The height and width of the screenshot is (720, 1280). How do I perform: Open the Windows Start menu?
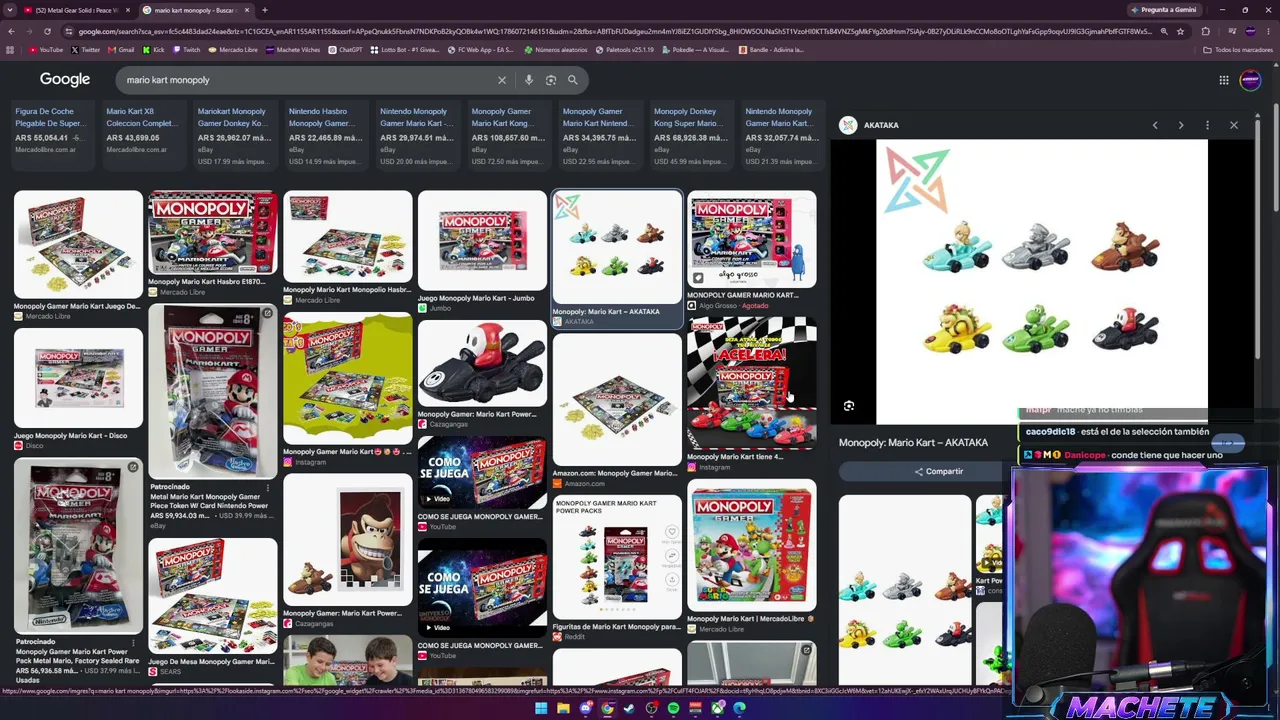[x=541, y=708]
